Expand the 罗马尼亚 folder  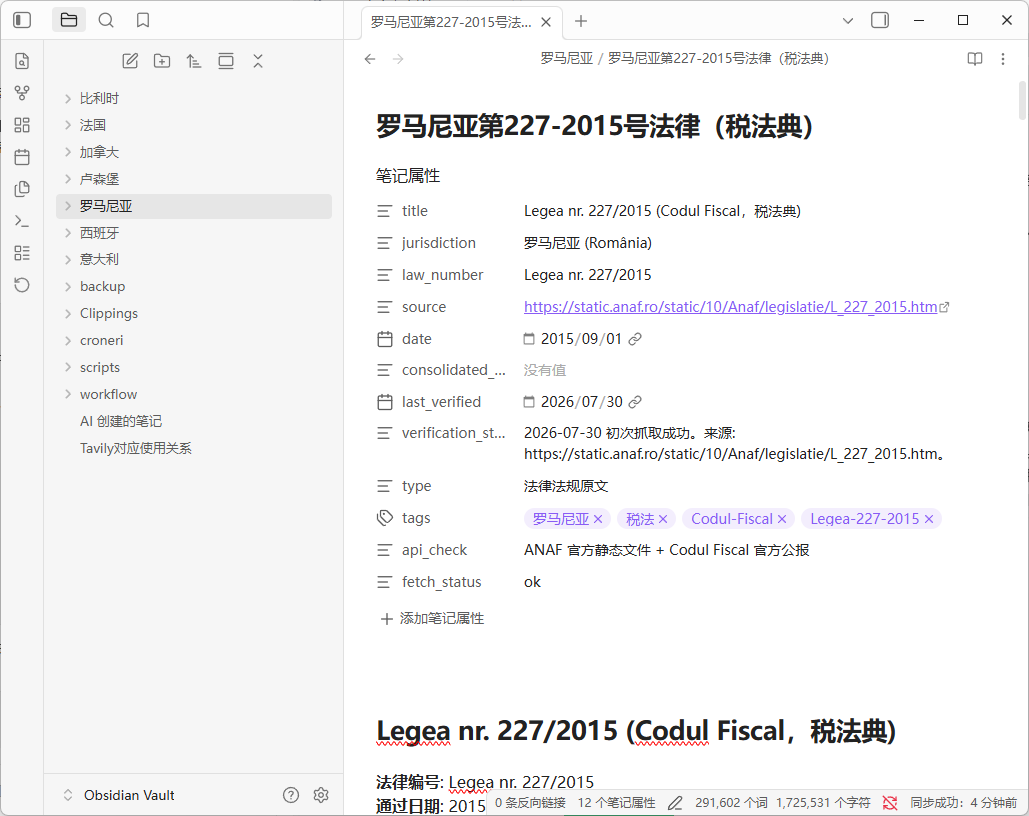click(x=68, y=206)
